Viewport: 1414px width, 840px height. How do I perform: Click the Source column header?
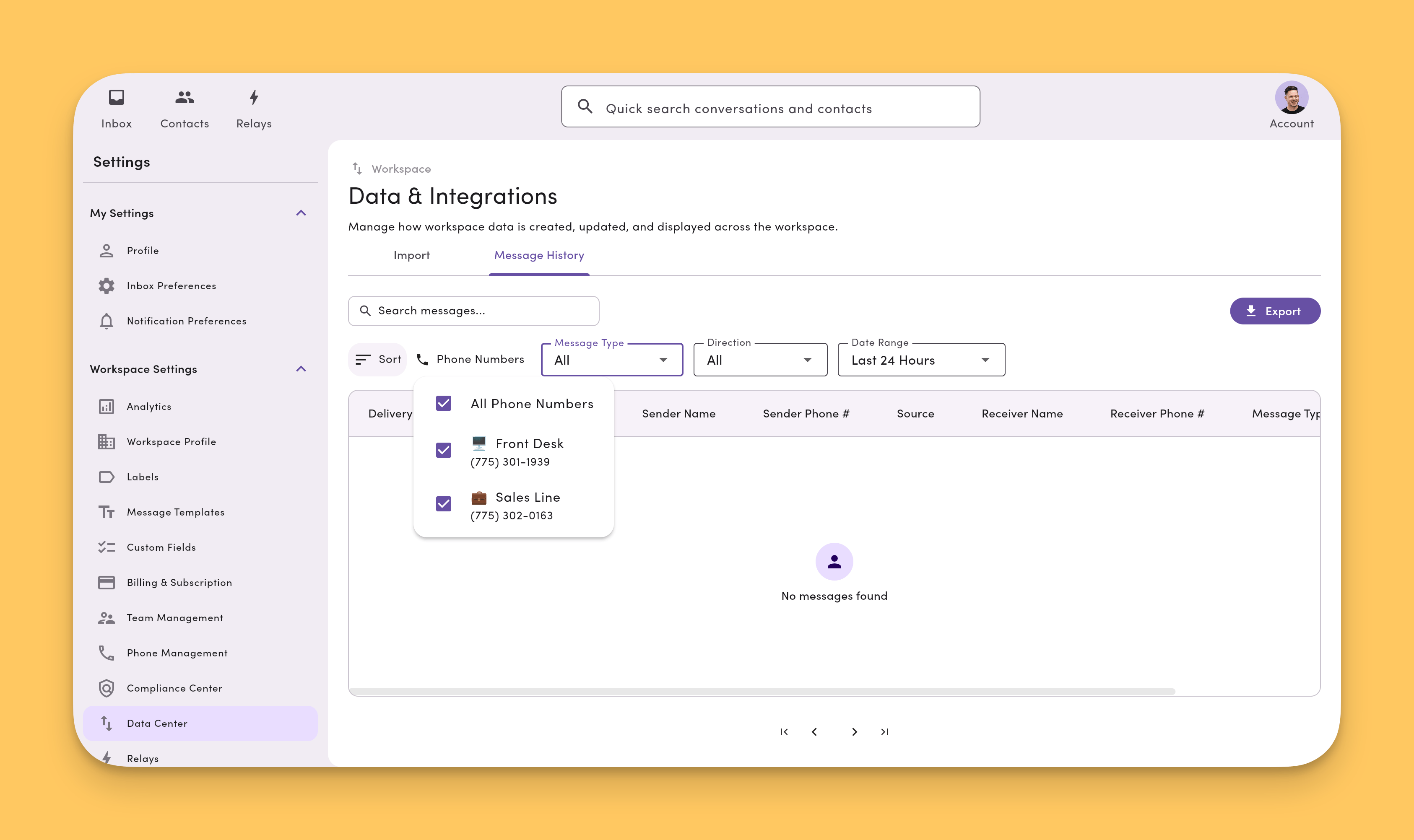tap(915, 414)
